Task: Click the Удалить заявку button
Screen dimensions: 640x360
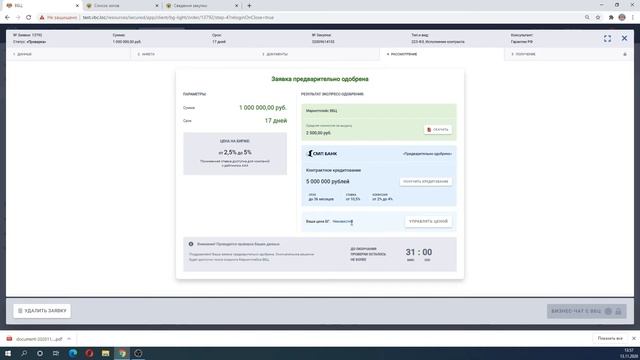Action: pos(42,311)
